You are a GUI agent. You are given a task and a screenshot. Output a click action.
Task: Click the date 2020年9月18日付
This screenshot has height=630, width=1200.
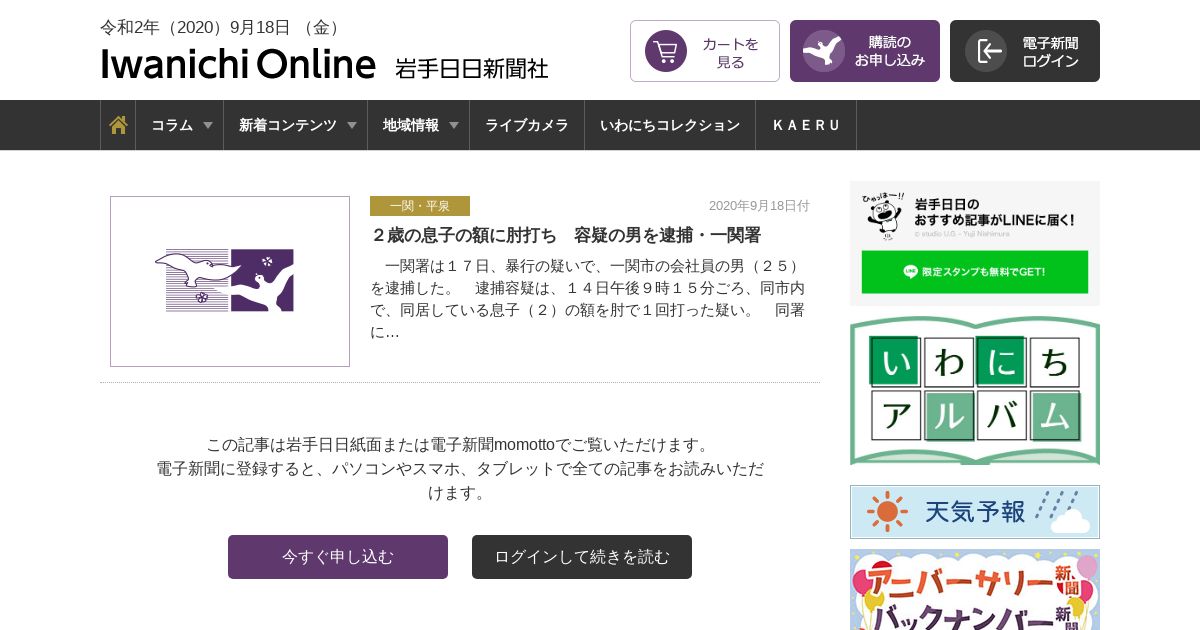759,206
